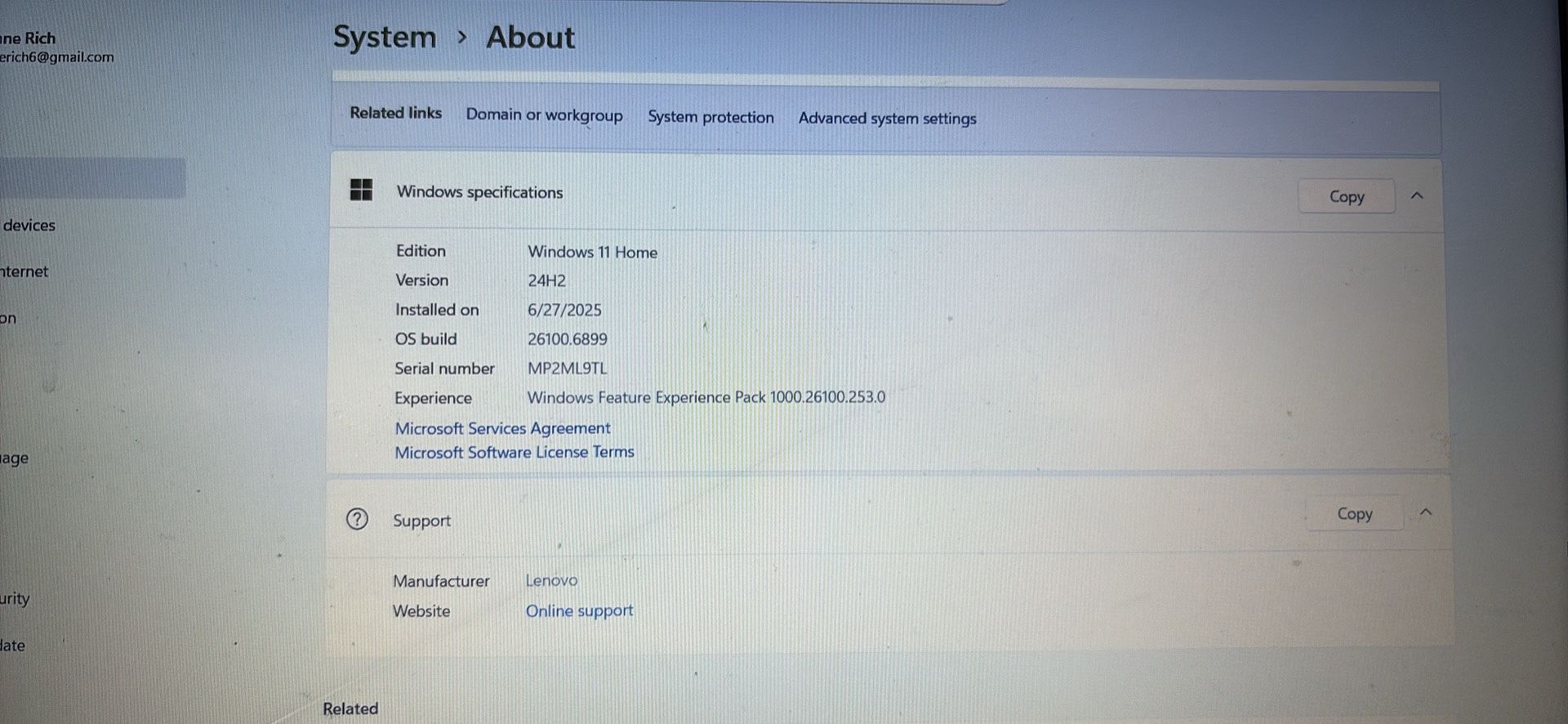
Task: Open Microsoft Services Agreement
Action: pos(502,428)
